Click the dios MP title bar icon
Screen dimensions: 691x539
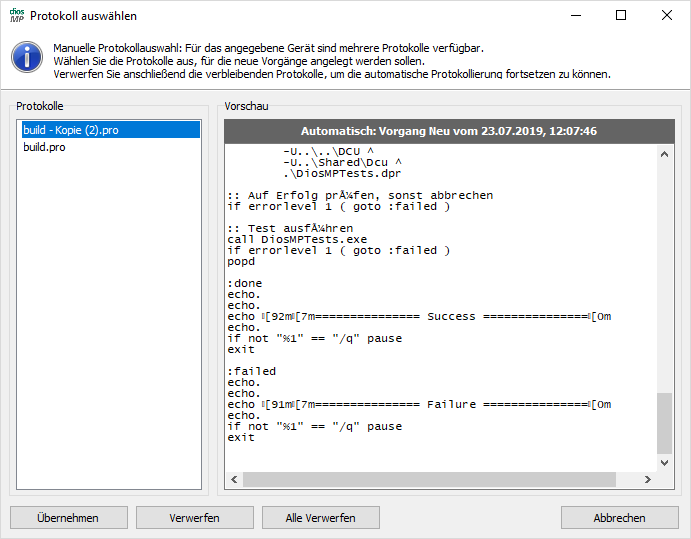[17, 15]
